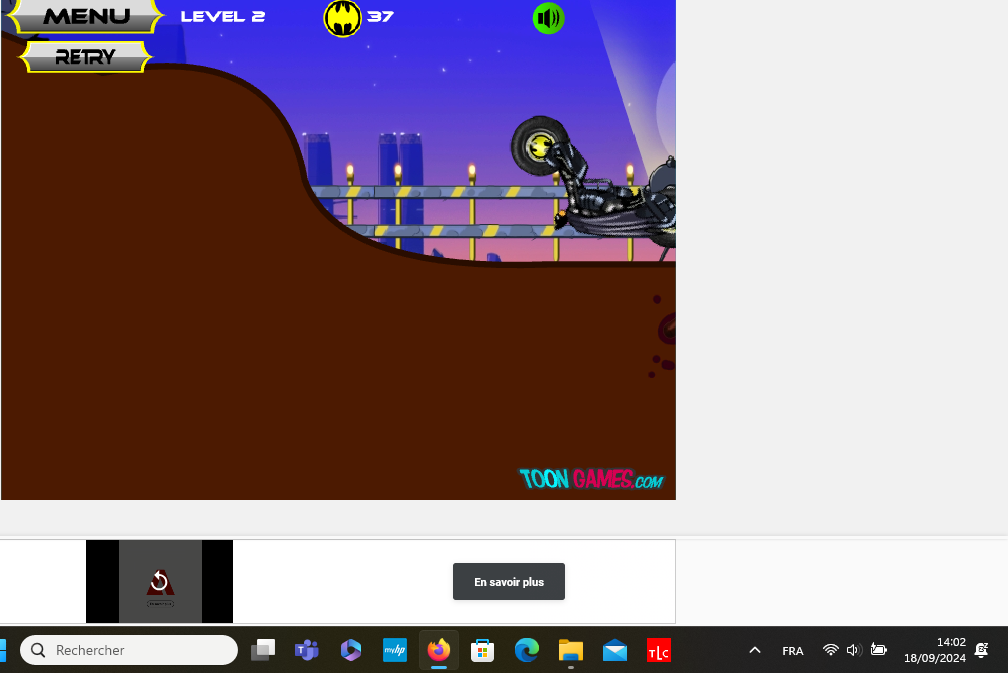
Task: Switch to the Firefox browser window
Action: (x=438, y=650)
